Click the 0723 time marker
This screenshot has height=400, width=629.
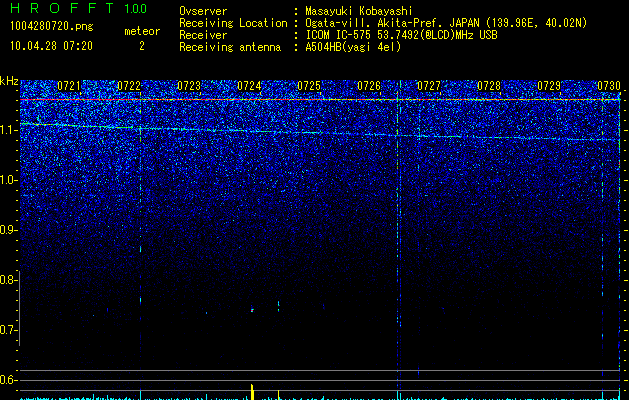[189, 86]
